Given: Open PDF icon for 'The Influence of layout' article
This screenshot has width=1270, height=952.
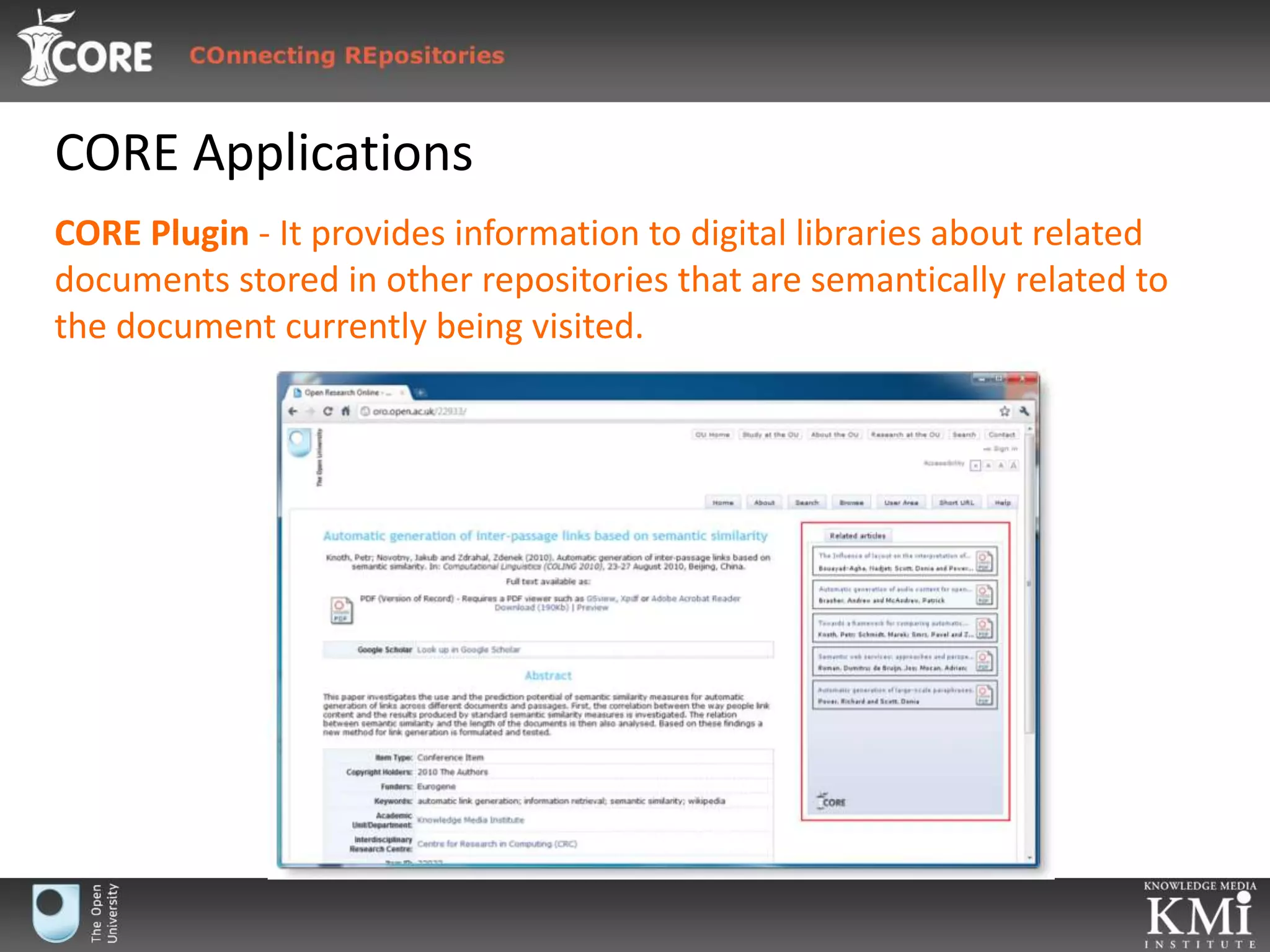Looking at the screenshot, I should click(984, 560).
